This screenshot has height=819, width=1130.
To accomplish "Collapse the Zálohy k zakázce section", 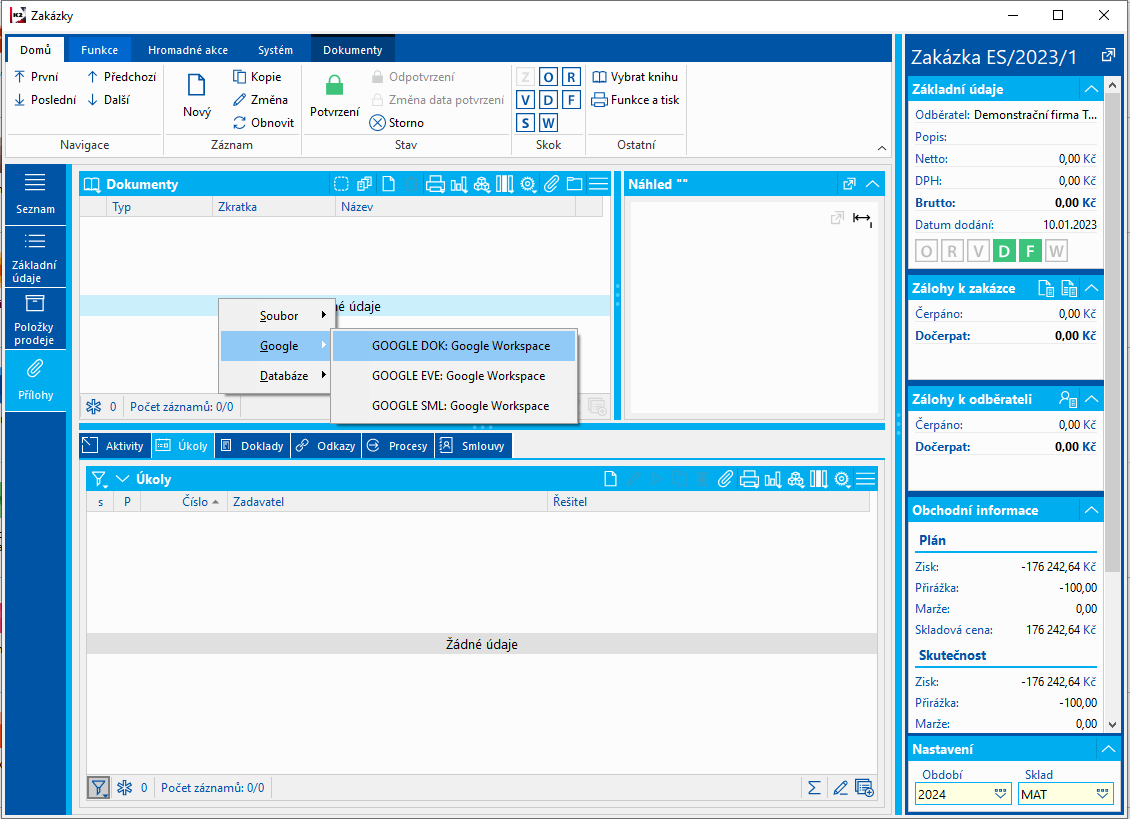I will click(1092, 288).
